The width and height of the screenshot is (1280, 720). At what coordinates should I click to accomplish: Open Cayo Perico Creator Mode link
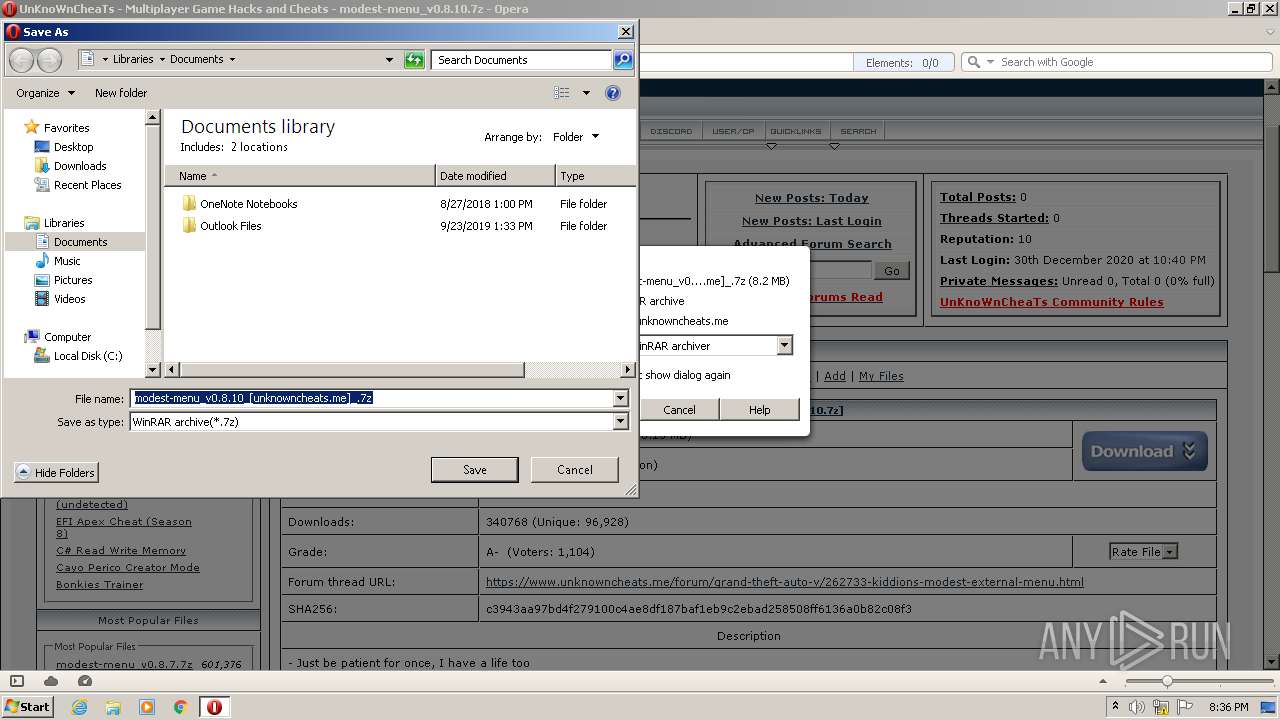pyautogui.click(x=128, y=568)
